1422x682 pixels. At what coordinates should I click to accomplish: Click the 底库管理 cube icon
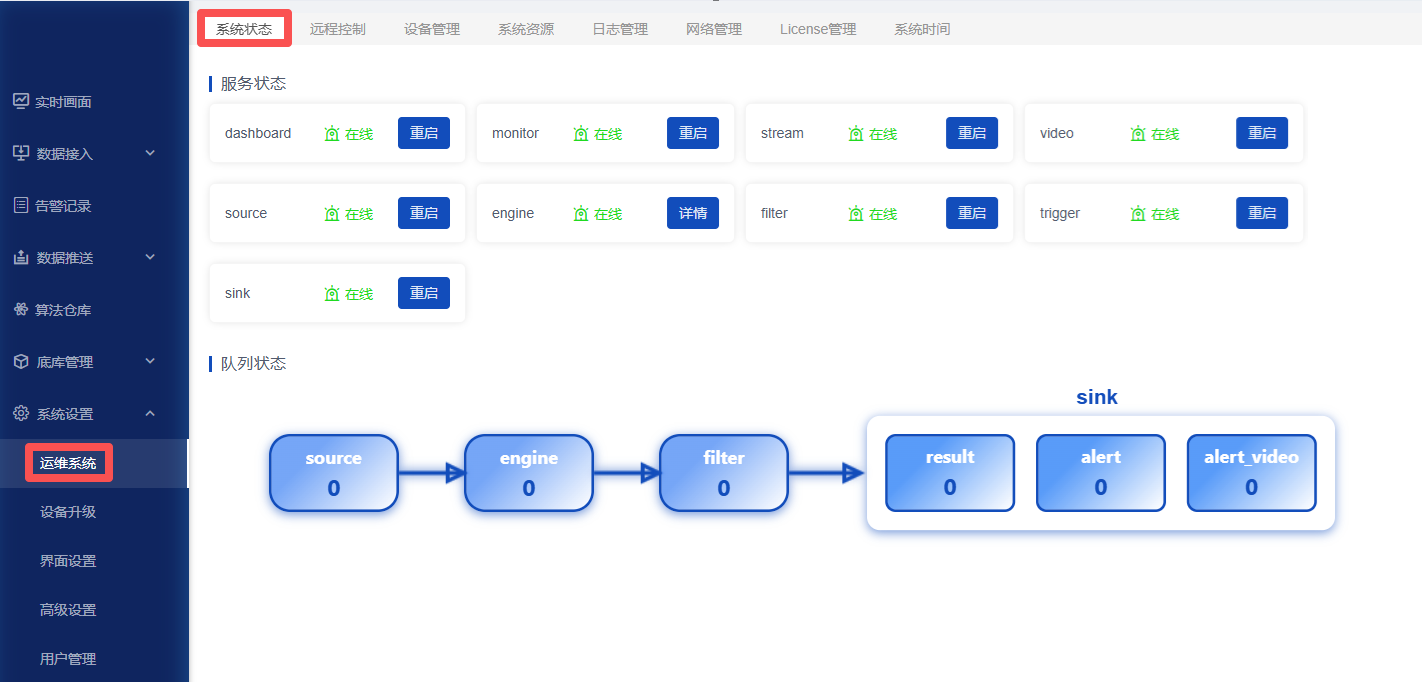coord(21,361)
